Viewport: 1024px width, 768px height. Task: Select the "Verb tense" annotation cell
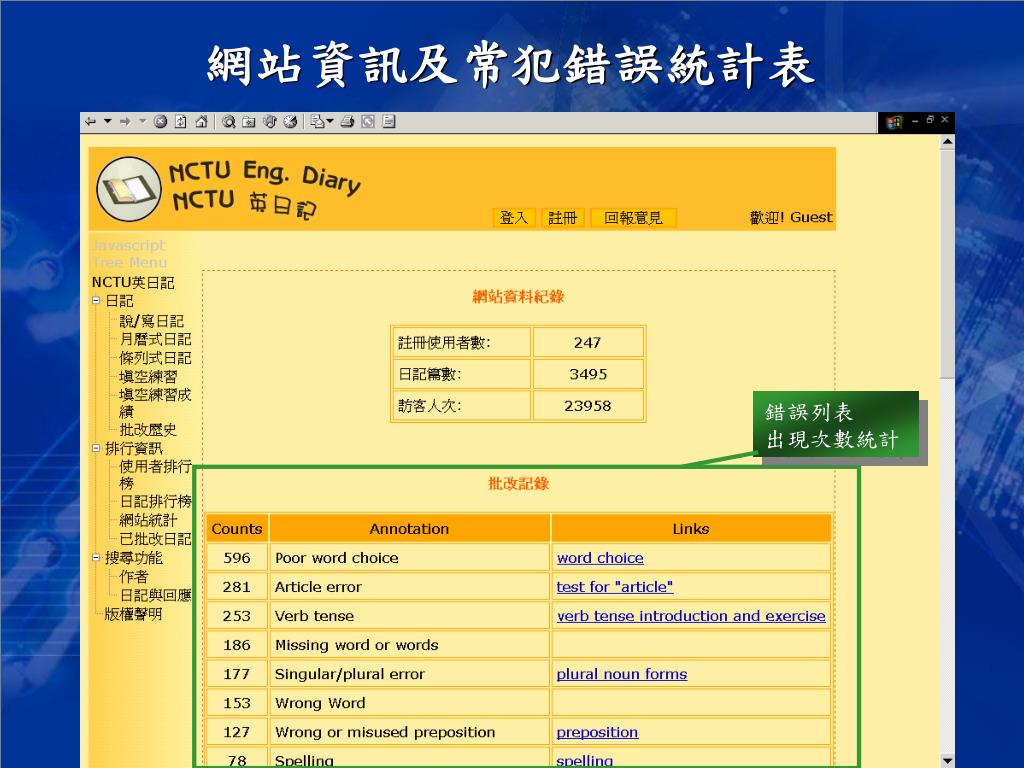409,616
